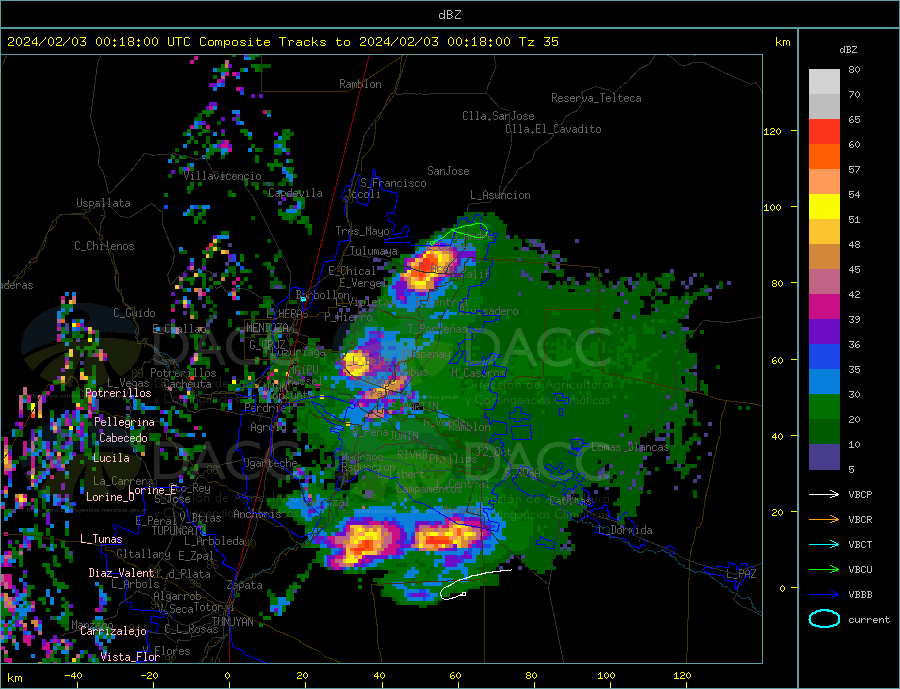Click the Uspallata label on the map
Screen dimensions: 900x689
point(103,203)
